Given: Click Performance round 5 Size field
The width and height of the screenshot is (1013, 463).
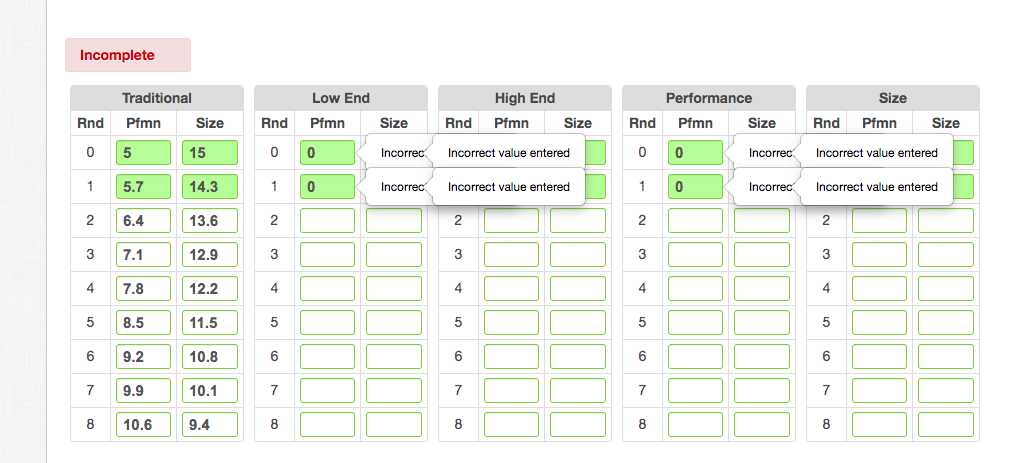Looking at the screenshot, I should [762, 322].
